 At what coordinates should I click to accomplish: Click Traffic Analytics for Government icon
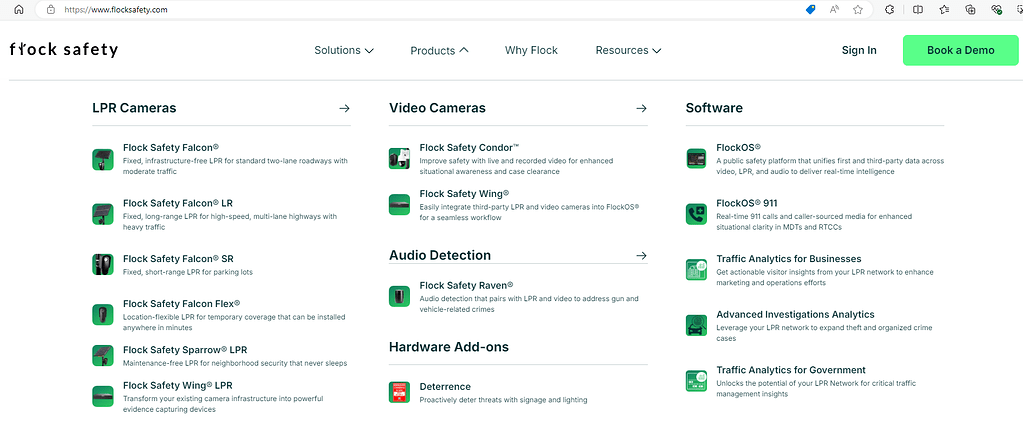click(x=697, y=381)
